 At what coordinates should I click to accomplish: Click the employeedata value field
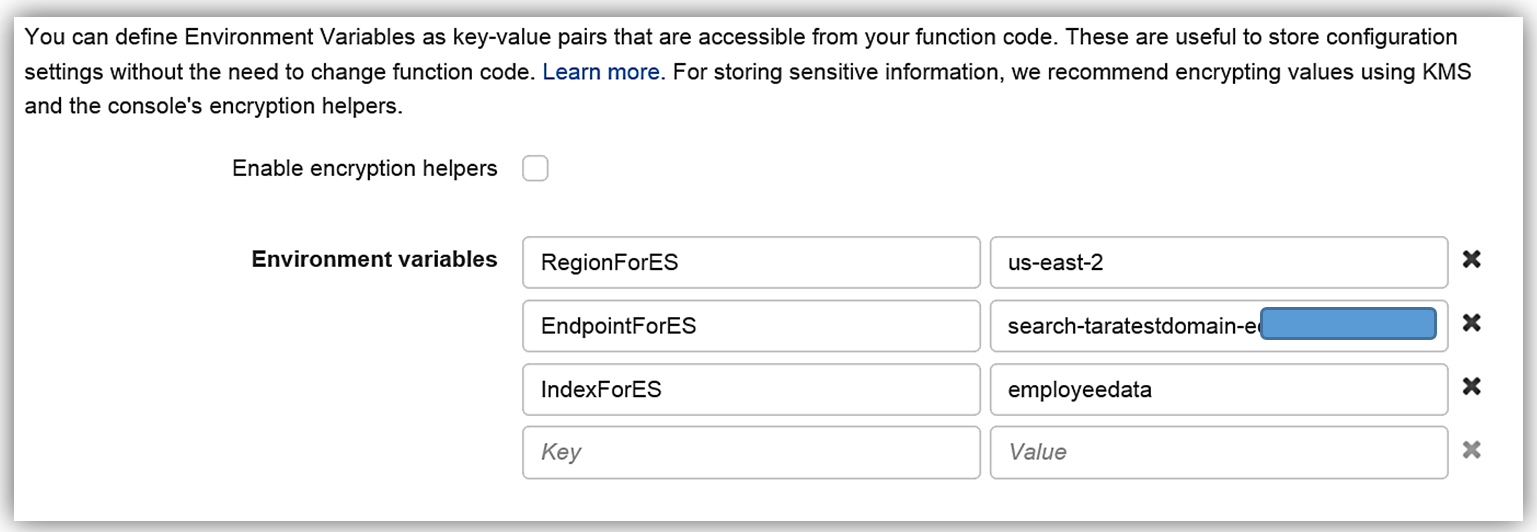click(x=1218, y=389)
